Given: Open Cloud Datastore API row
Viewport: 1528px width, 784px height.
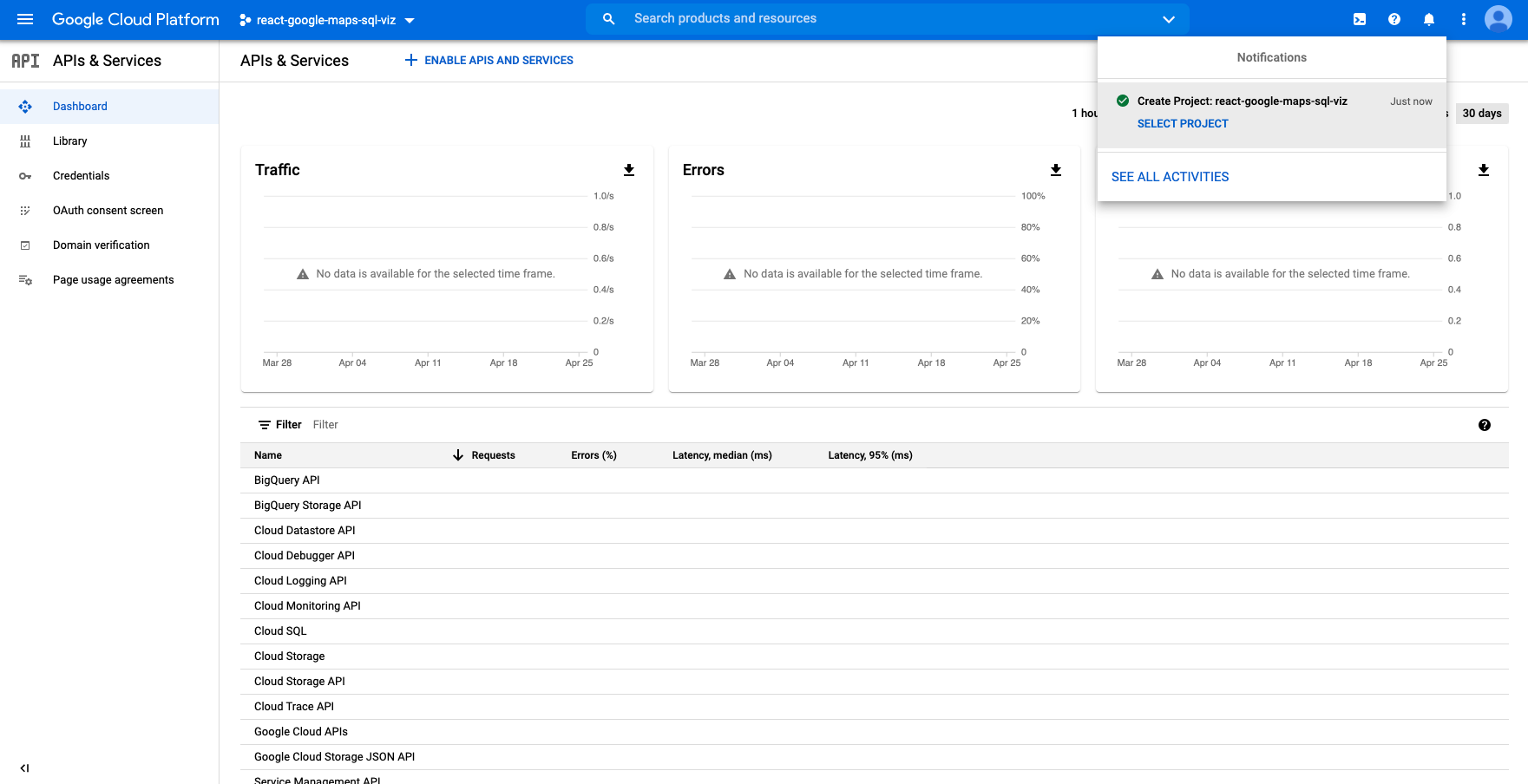Looking at the screenshot, I should pyautogui.click(x=875, y=531).
